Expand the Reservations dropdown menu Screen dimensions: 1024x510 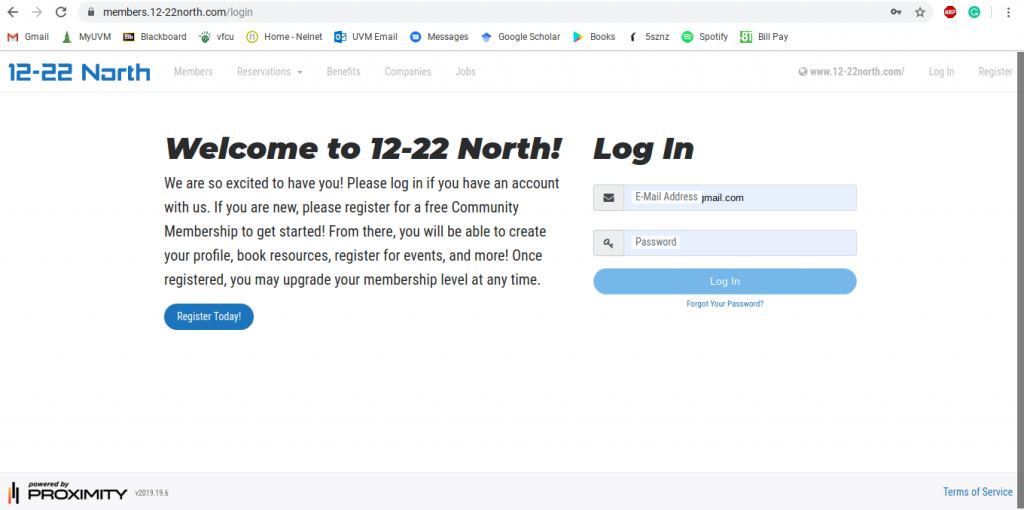270,72
